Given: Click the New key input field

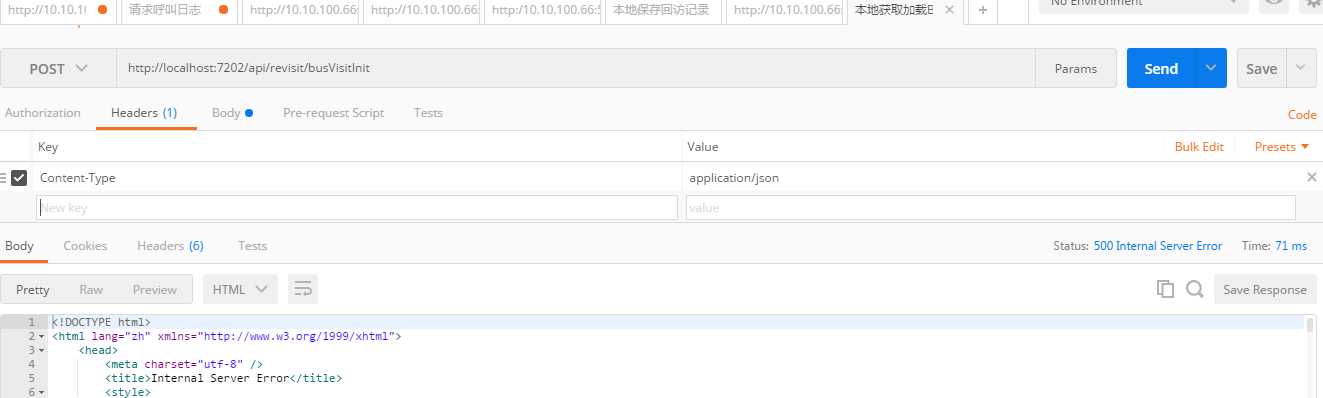Looking at the screenshot, I should [x=357, y=207].
